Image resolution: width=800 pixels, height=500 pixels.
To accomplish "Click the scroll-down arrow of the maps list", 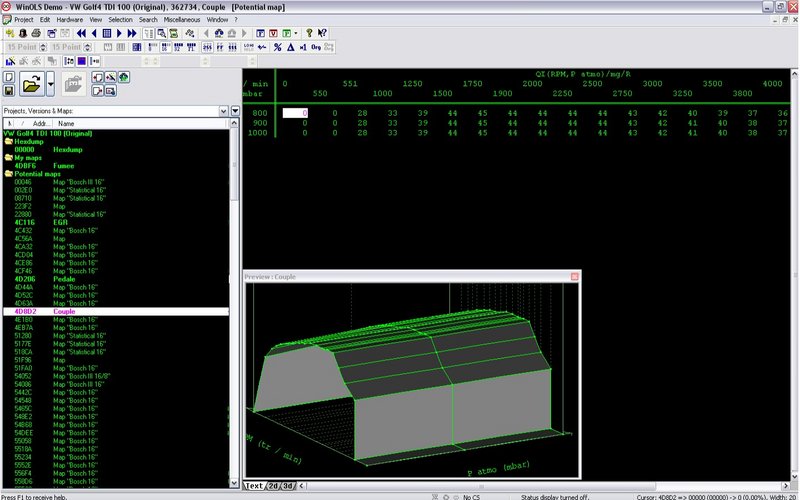I will 234,483.
